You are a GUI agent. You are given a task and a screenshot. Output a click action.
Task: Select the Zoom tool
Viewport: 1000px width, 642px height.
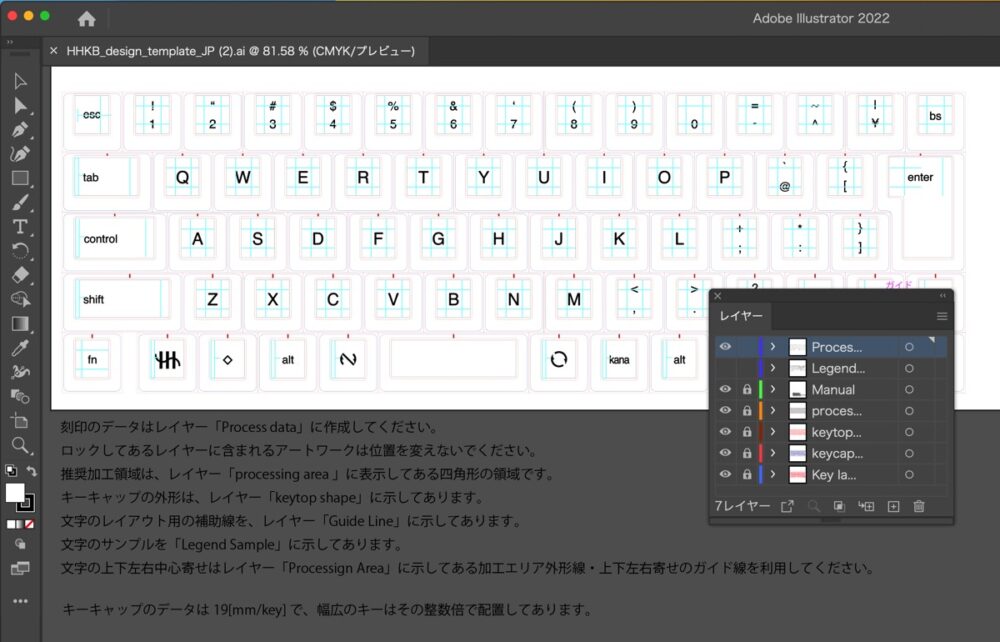tap(20, 445)
